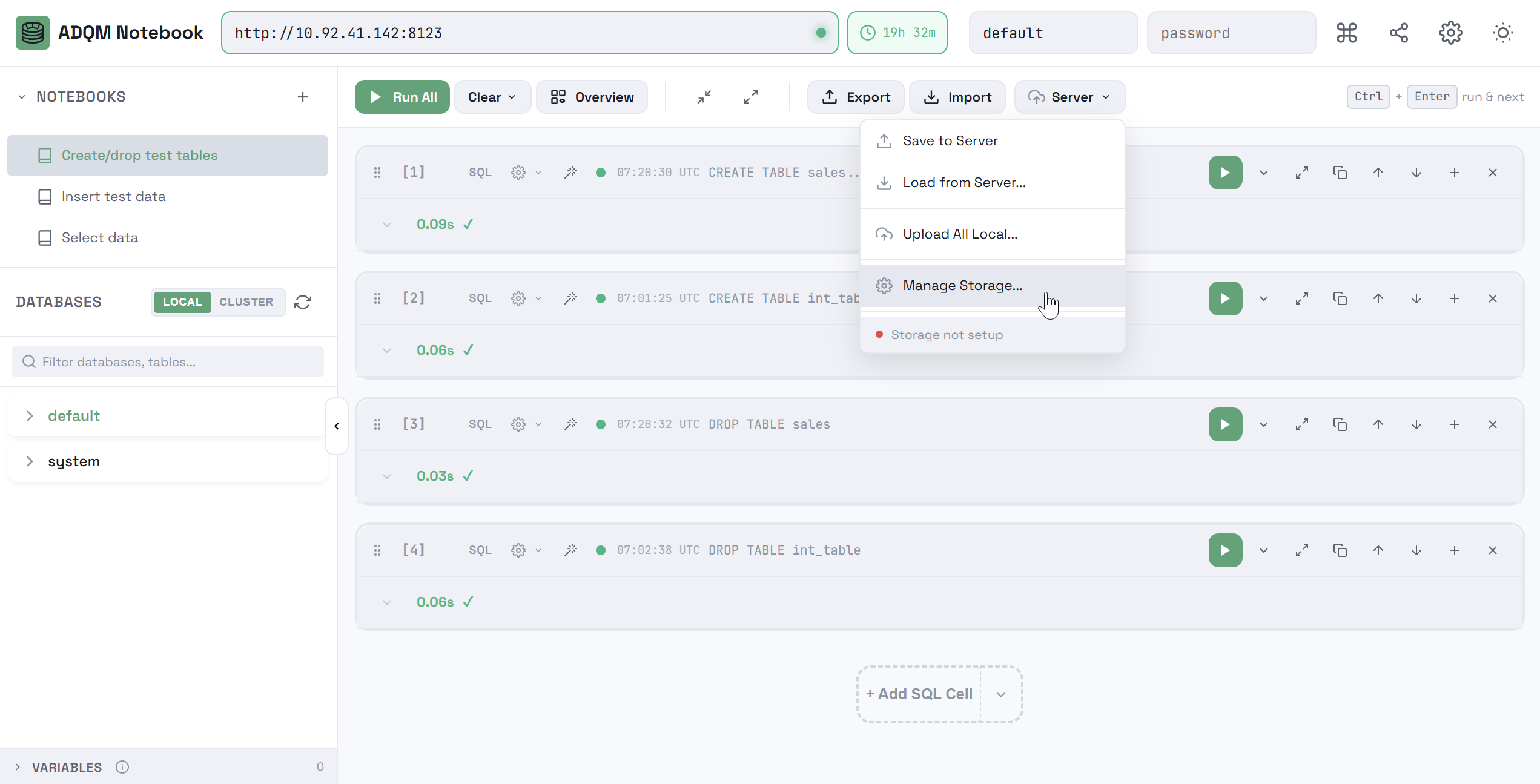Toggle SQL language label in cell [1]

(480, 173)
